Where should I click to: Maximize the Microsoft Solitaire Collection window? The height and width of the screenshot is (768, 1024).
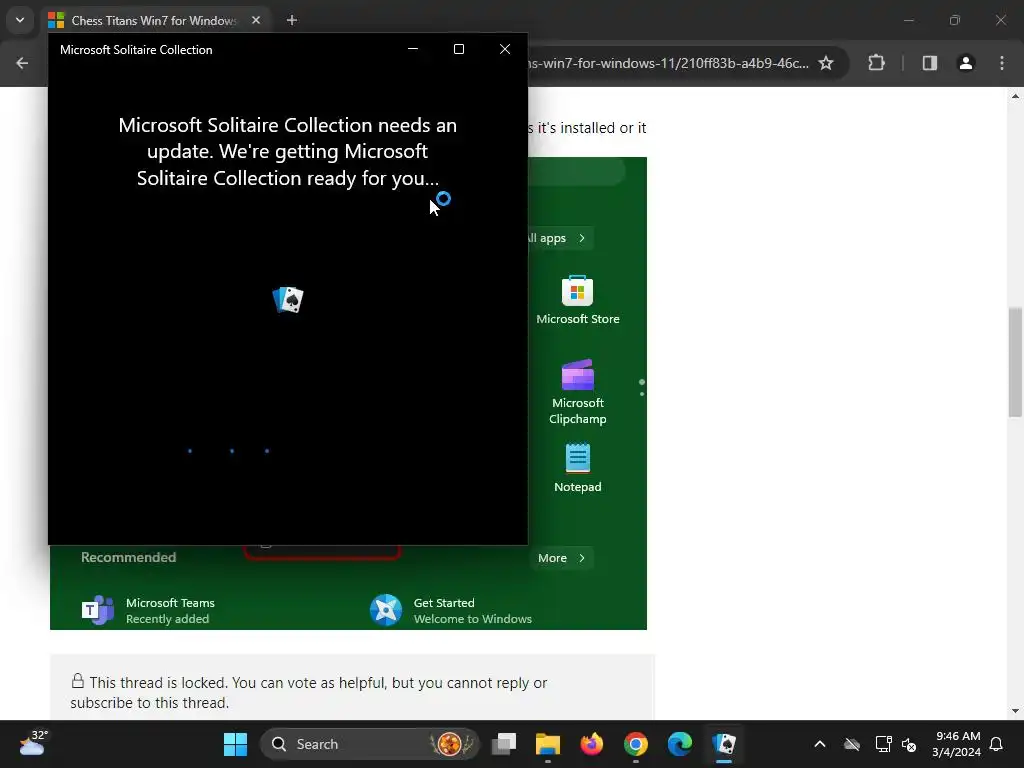459,49
